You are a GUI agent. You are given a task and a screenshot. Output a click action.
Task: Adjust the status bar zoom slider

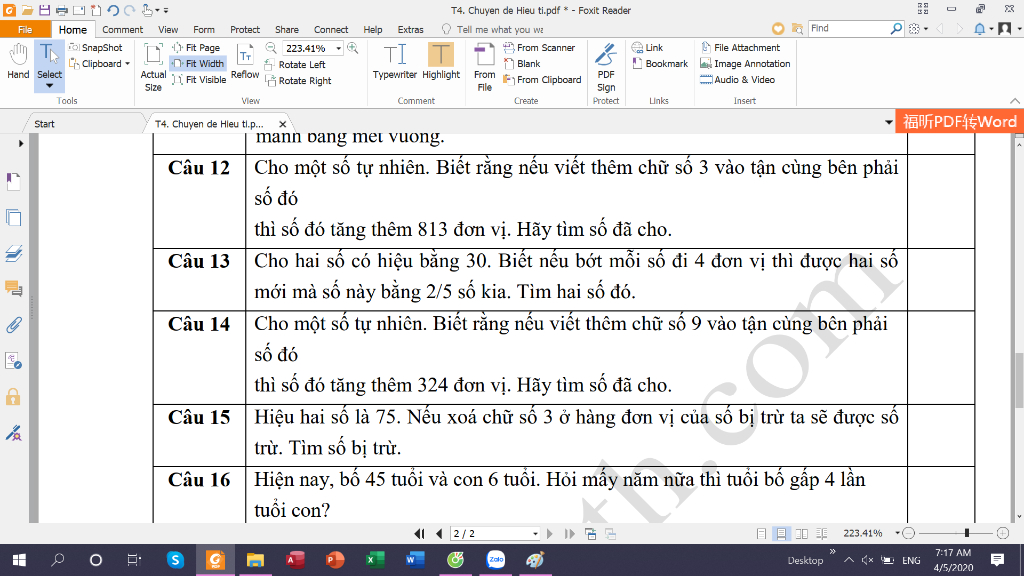click(x=967, y=534)
